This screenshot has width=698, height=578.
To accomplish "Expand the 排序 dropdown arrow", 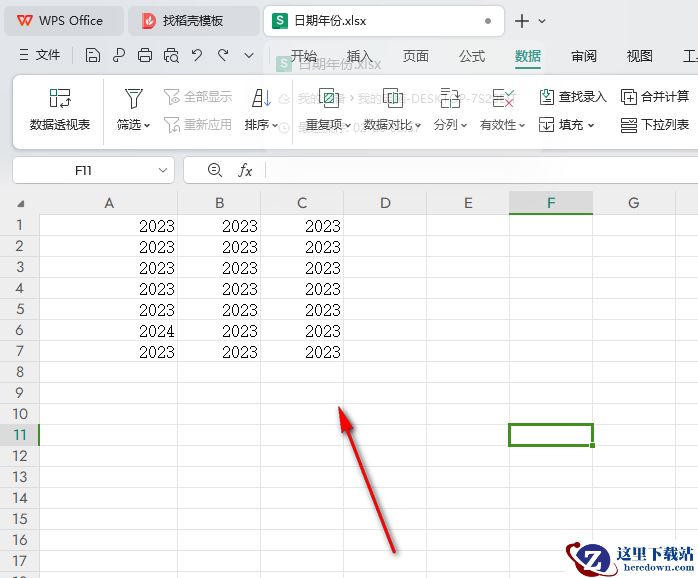I will tap(275, 126).
